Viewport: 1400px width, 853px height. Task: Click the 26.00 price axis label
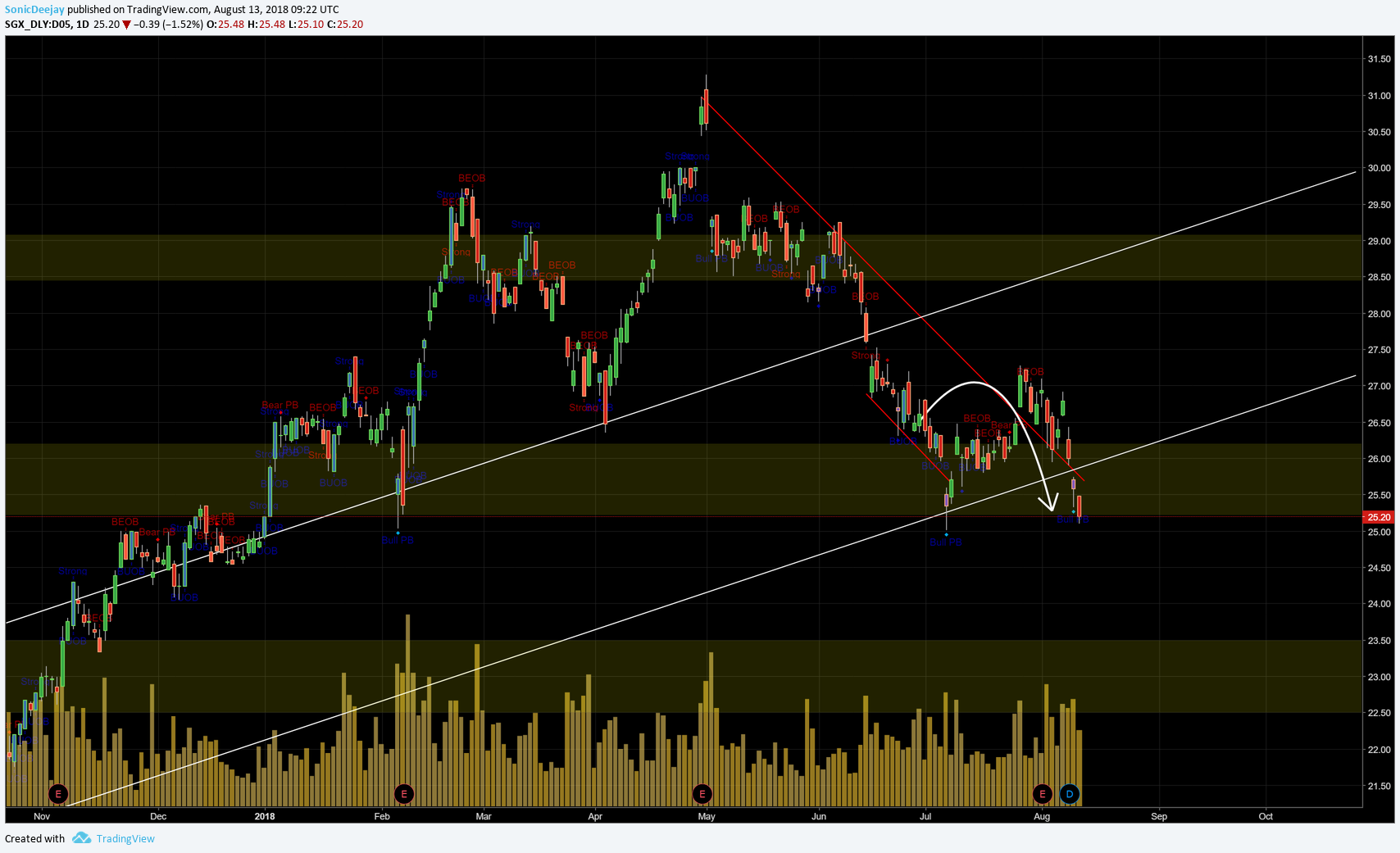[x=1379, y=459]
